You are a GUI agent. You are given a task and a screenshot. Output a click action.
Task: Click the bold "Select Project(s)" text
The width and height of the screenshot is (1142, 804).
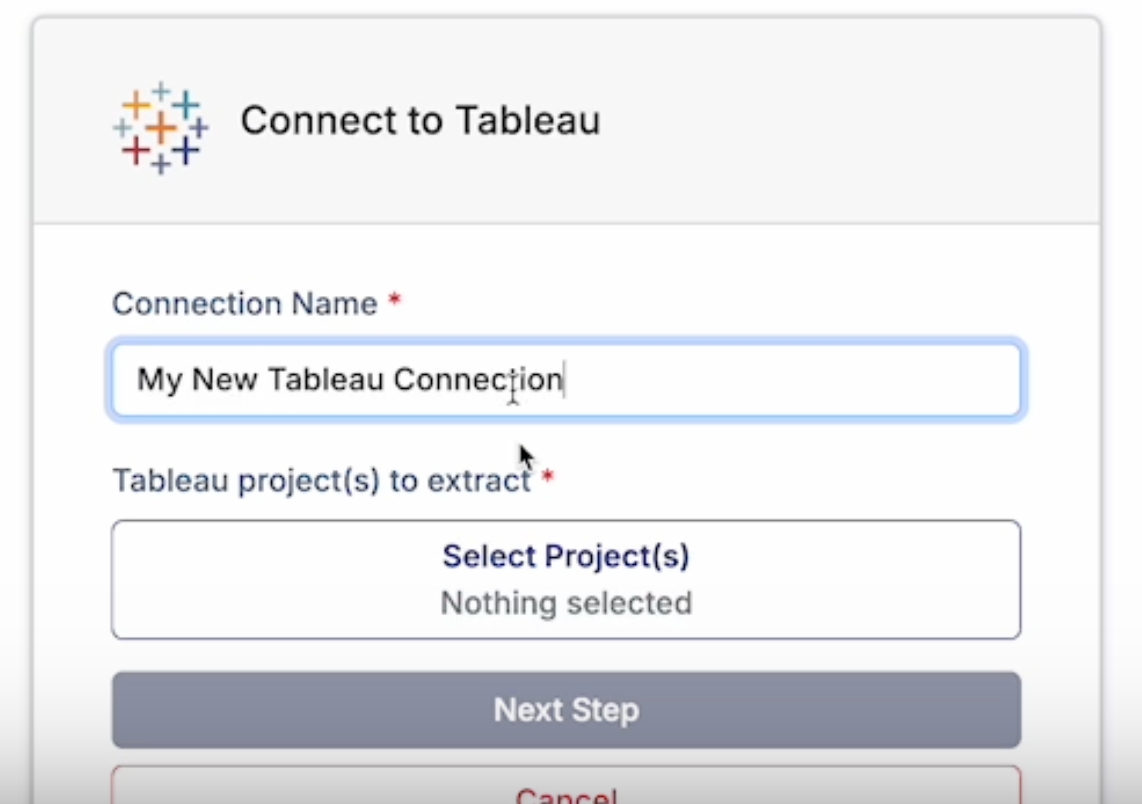coord(566,556)
